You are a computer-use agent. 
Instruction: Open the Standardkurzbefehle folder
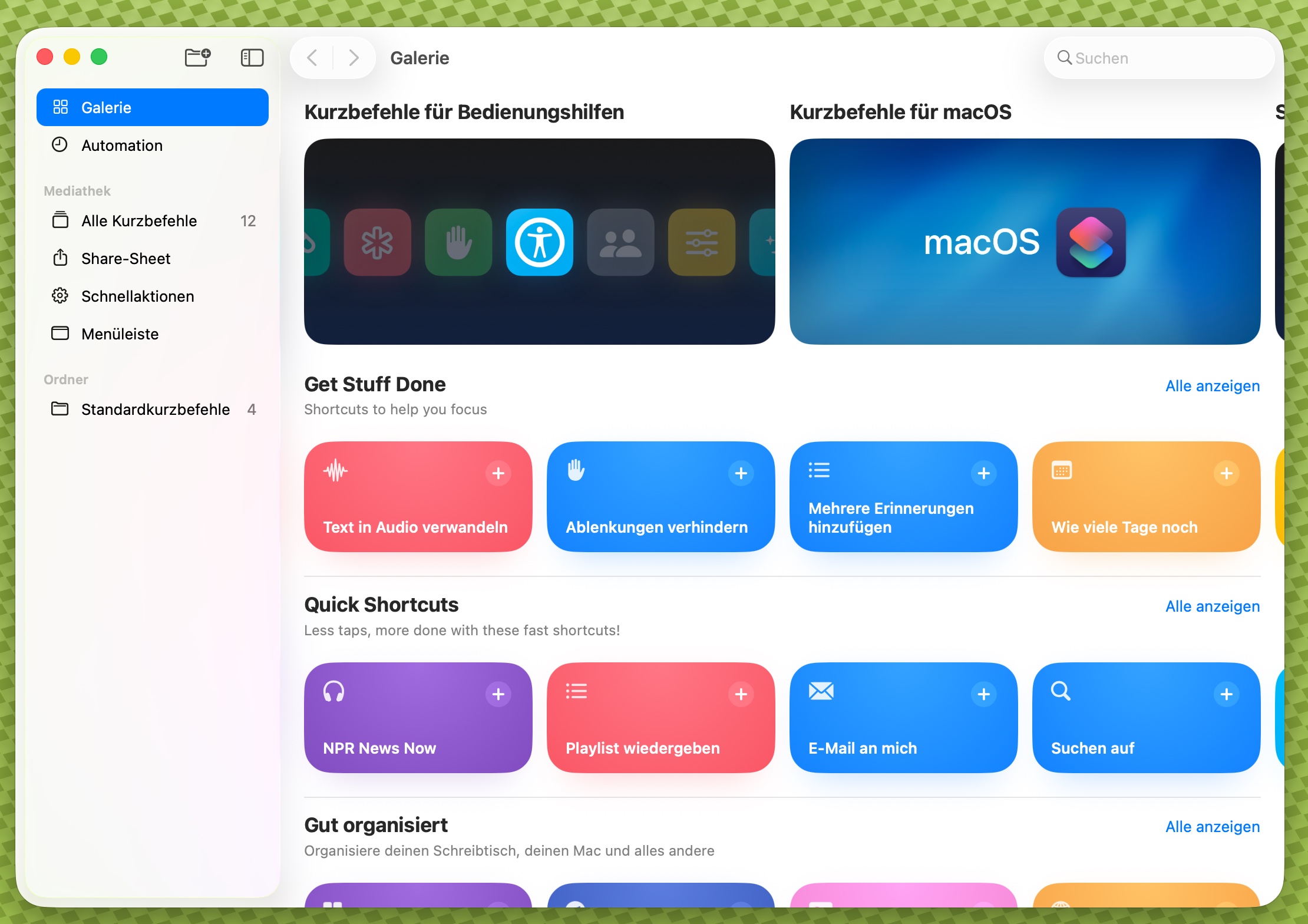(153, 409)
